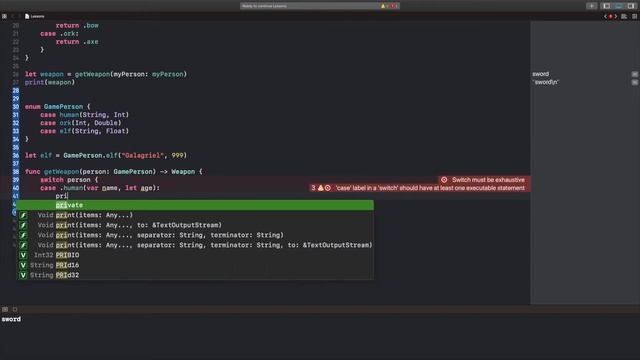Choose print(items: Any...) completion

point(195,215)
